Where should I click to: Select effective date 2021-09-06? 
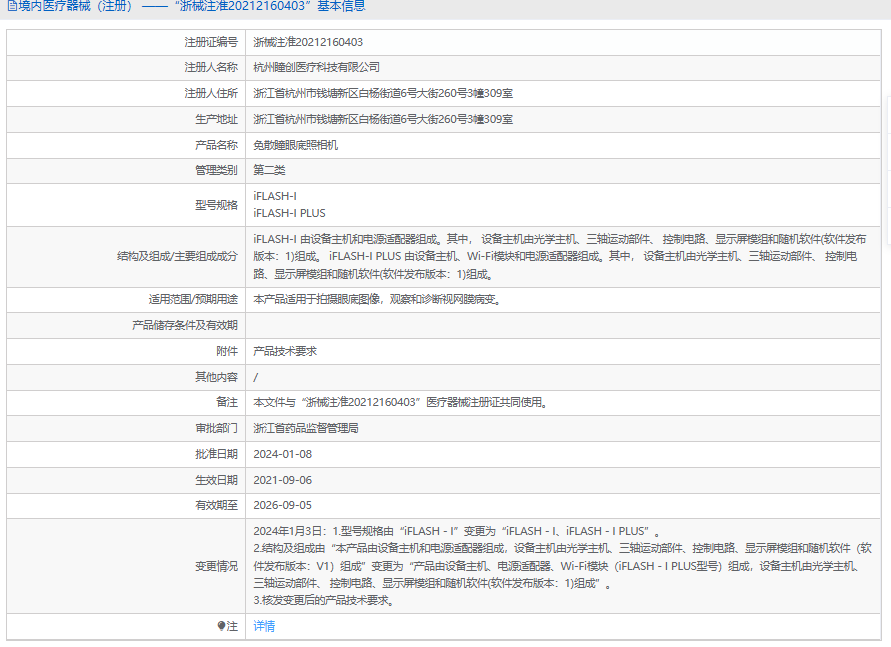282,480
